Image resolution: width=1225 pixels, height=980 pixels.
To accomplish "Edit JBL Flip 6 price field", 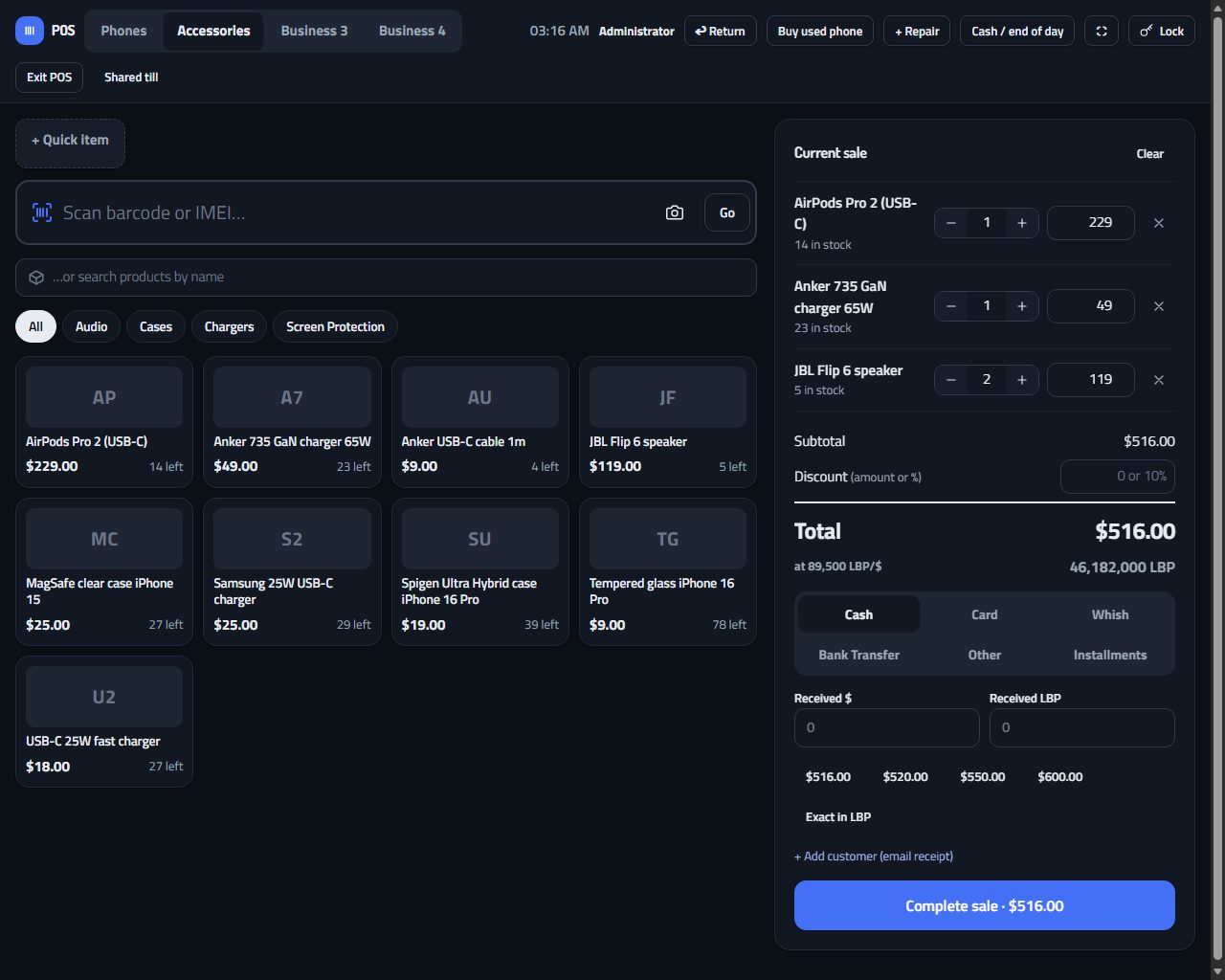I will tap(1091, 379).
